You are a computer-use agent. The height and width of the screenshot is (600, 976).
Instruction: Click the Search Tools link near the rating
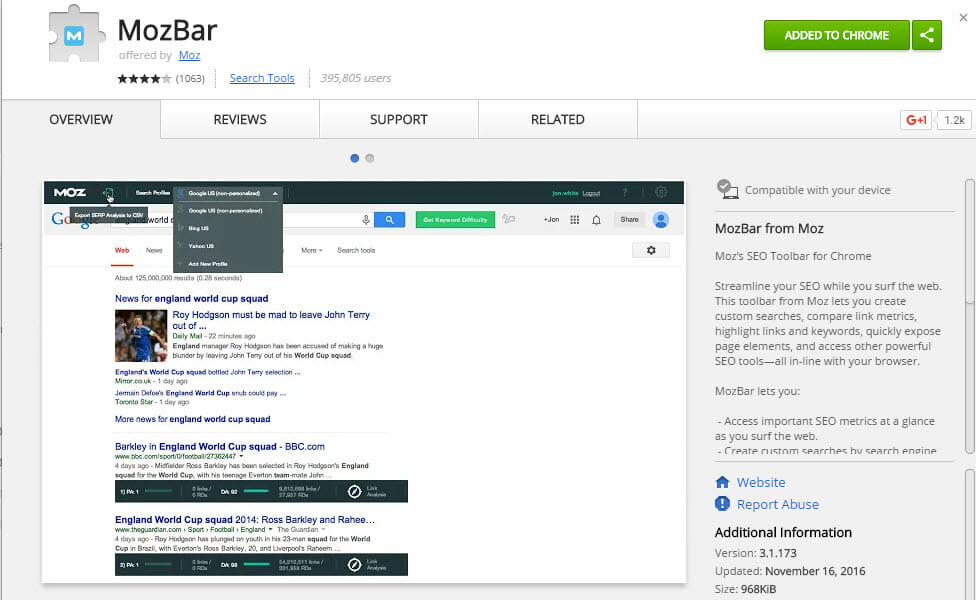tap(261, 78)
